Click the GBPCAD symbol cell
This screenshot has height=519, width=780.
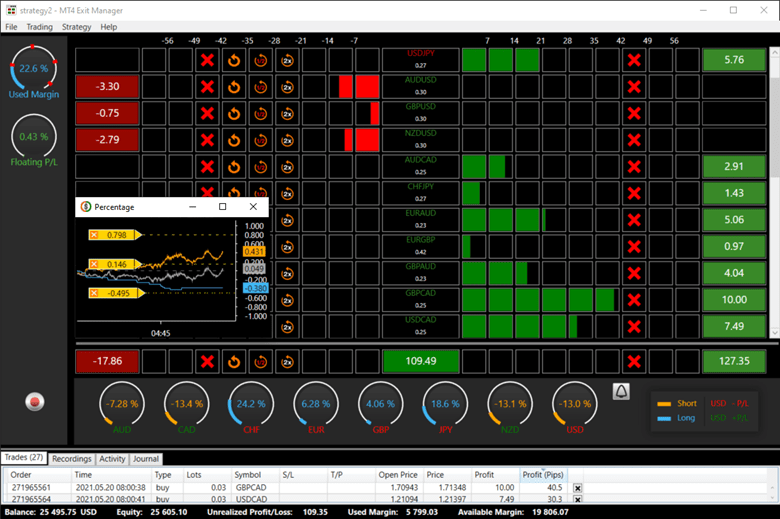point(421,300)
